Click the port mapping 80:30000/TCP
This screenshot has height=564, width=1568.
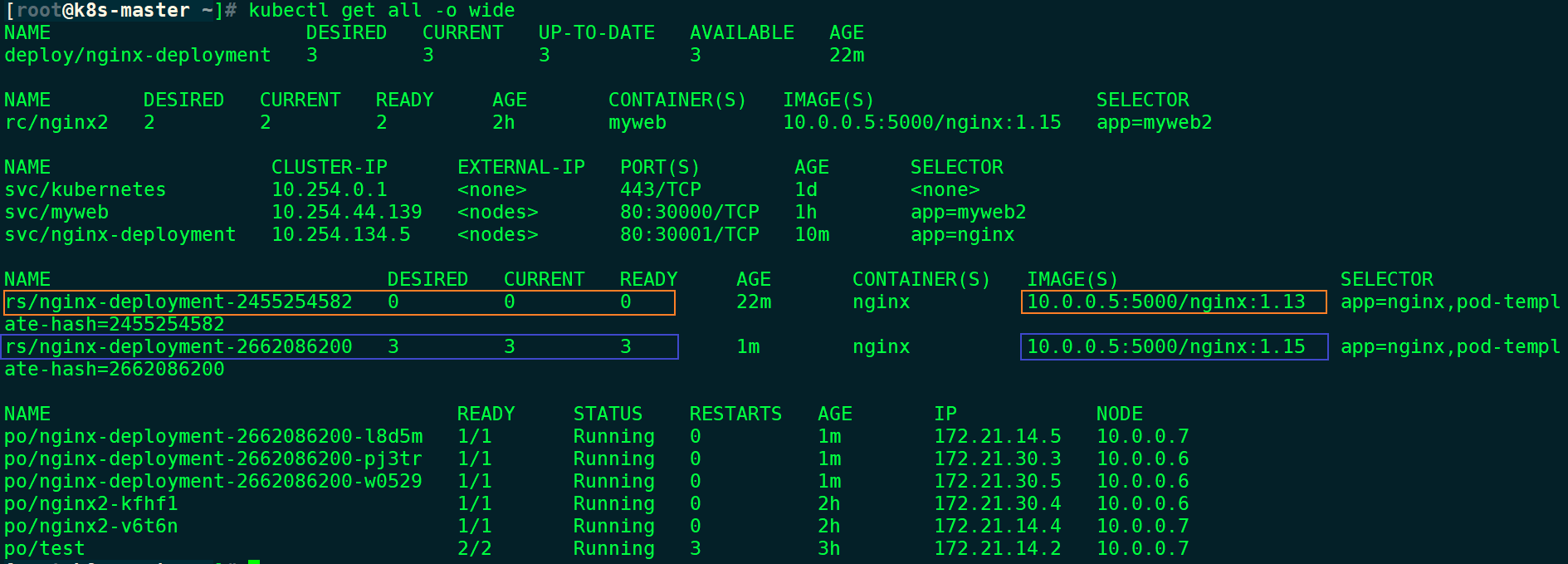689,213
